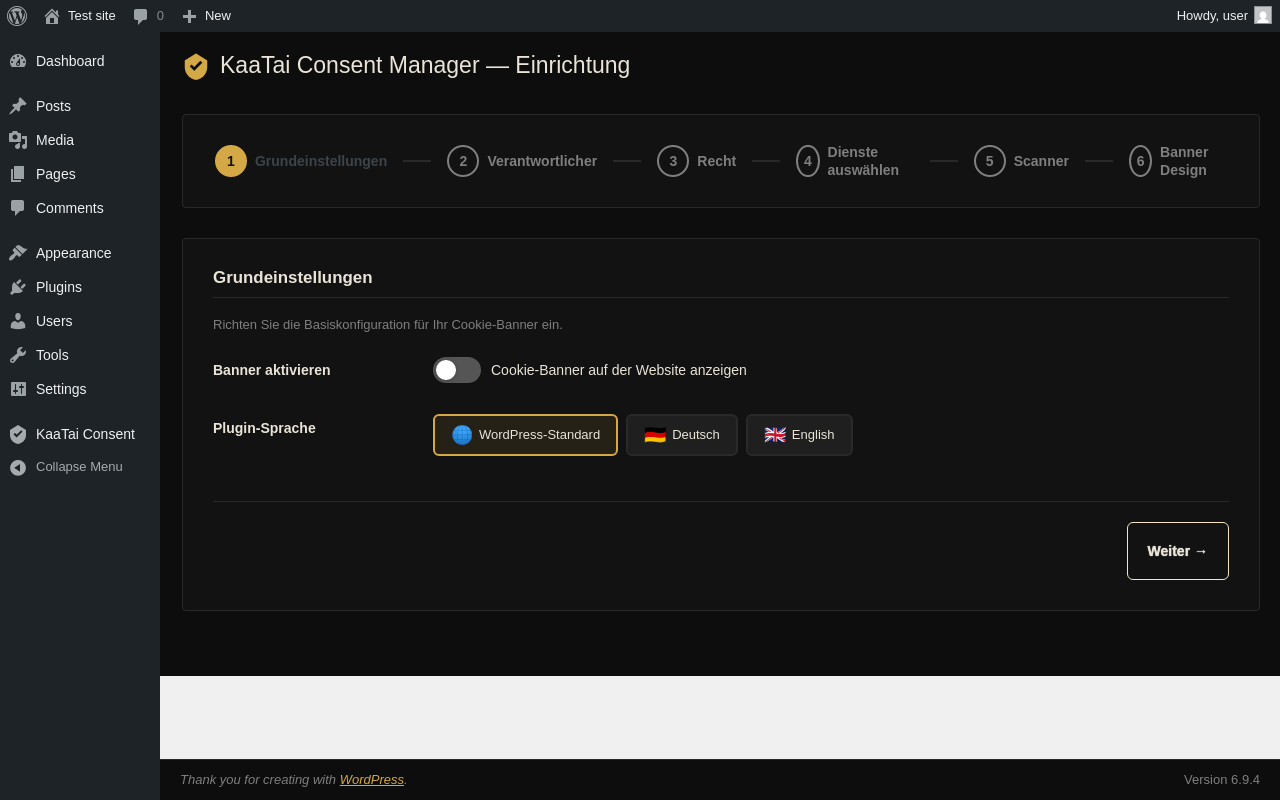Viewport: 1280px width, 800px height.
Task: Choose Deutsch as plugin language
Action: (682, 435)
